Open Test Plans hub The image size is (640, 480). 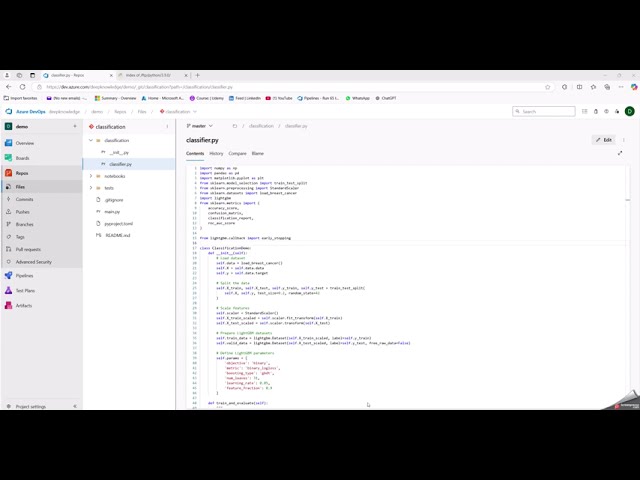(25, 291)
